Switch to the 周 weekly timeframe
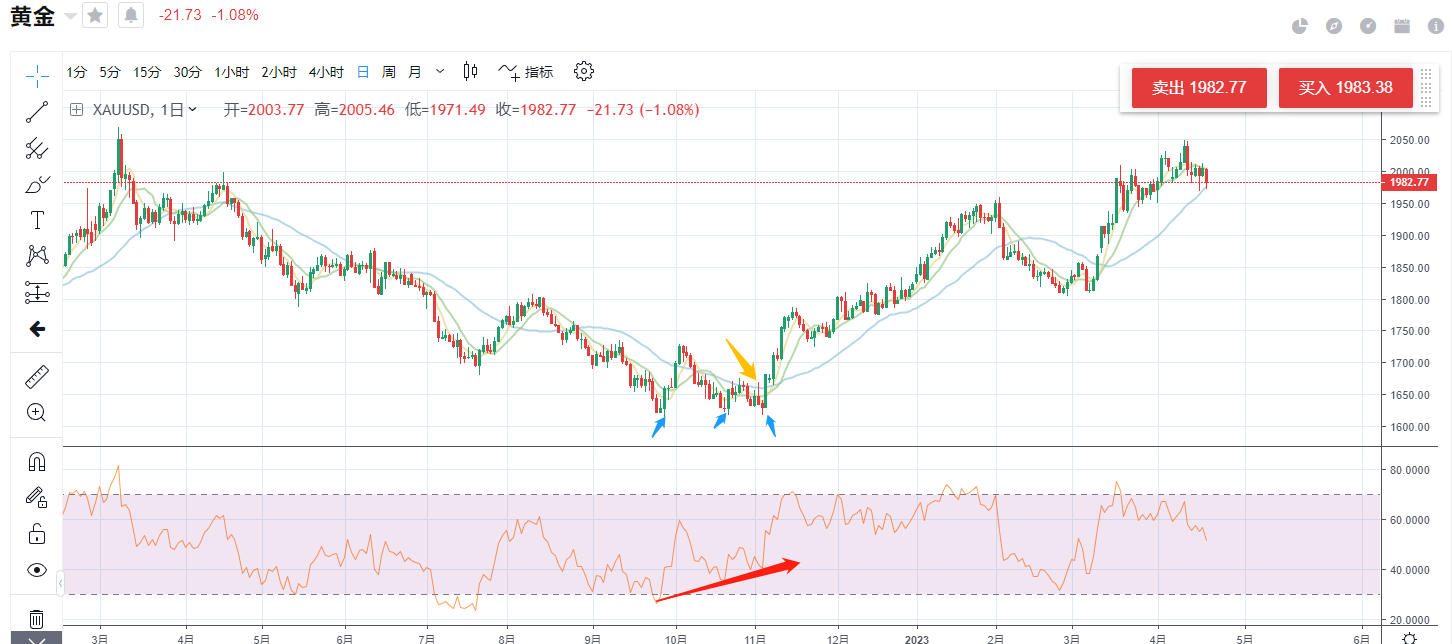 (388, 72)
